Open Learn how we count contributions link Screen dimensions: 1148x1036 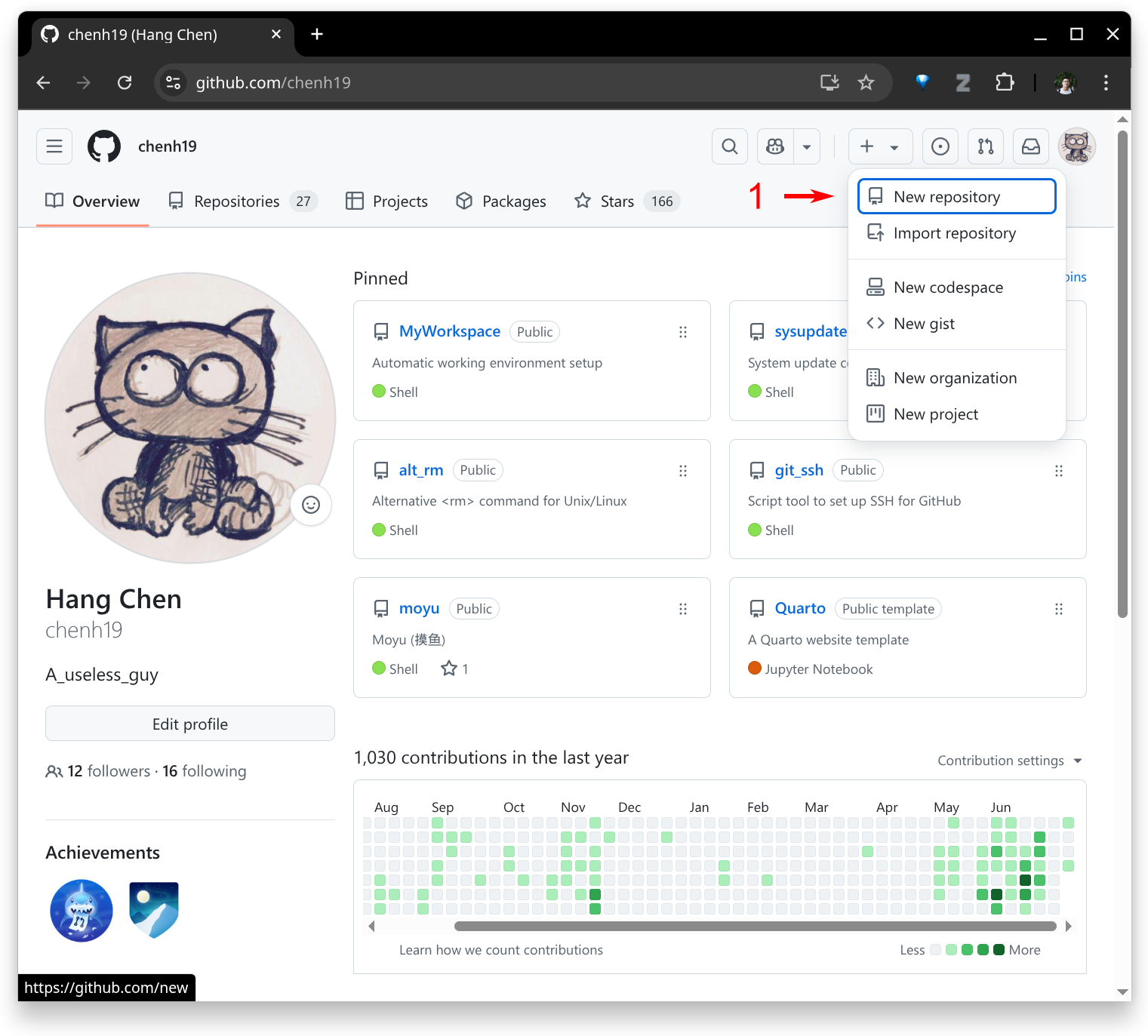(x=501, y=950)
